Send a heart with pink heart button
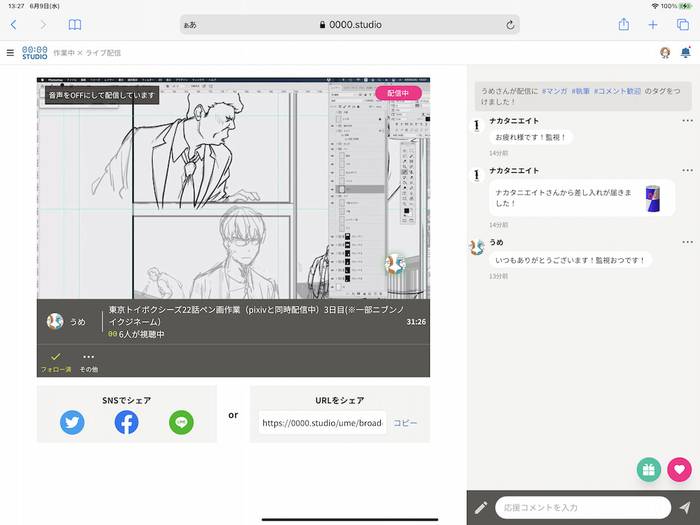 (x=679, y=470)
